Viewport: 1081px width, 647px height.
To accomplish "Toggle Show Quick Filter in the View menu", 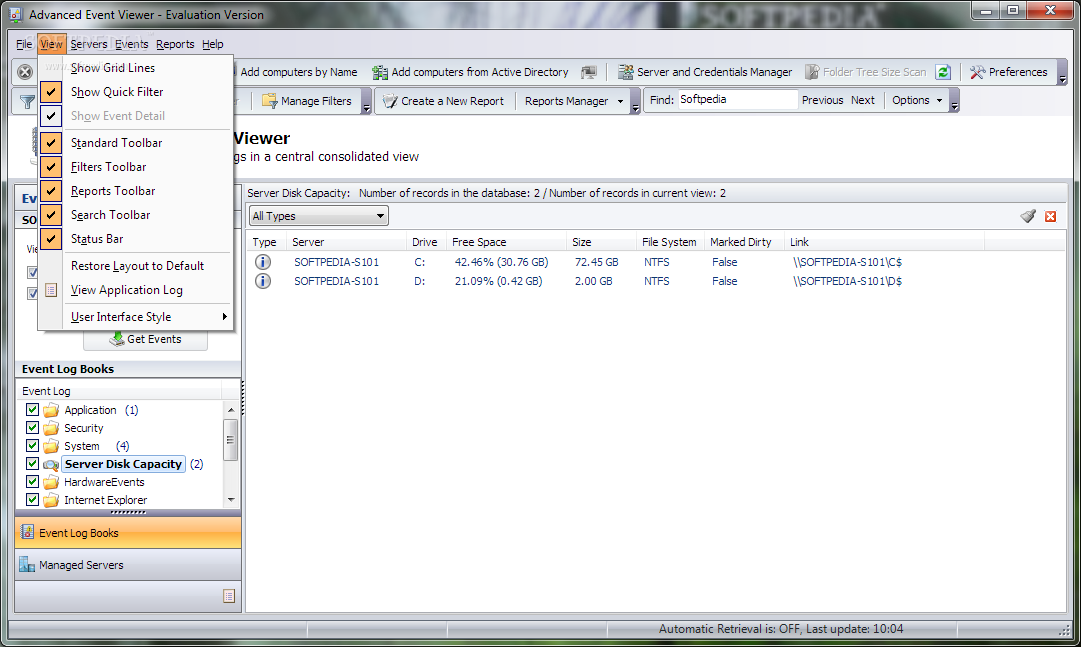I will click(x=136, y=92).
